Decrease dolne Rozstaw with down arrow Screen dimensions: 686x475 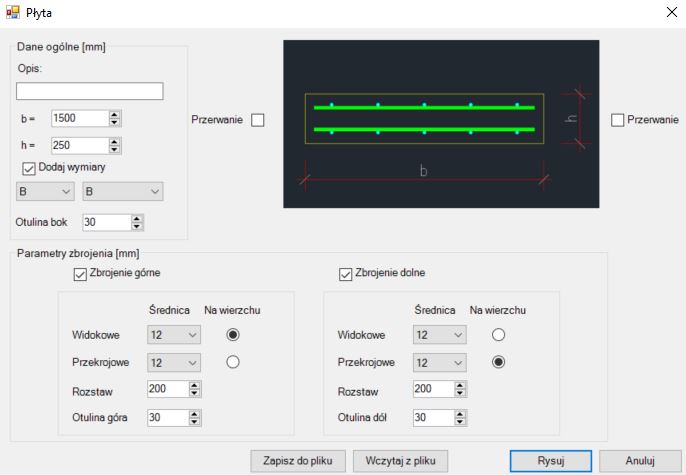[x=460, y=393]
